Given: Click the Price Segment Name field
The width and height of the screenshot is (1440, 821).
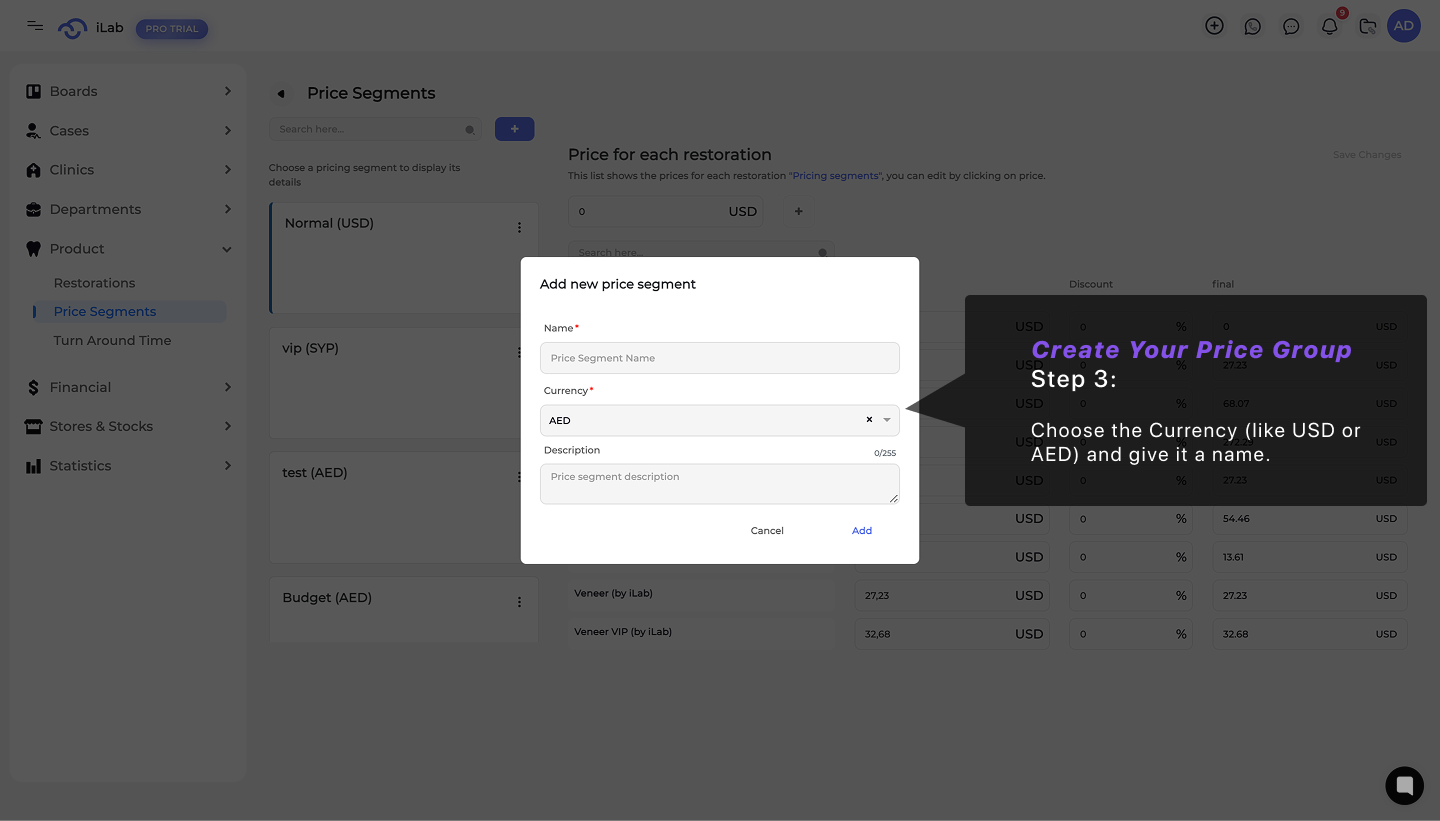Looking at the screenshot, I should (x=719, y=358).
